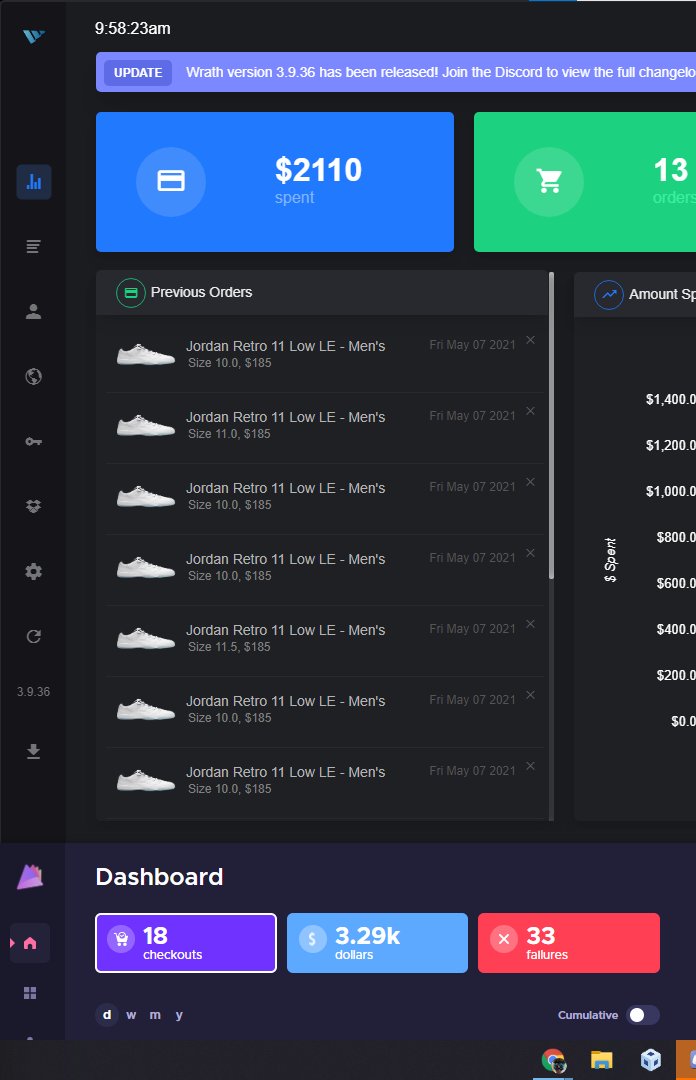Click the $1,400 axis label
The height and width of the screenshot is (1080, 696).
point(671,399)
